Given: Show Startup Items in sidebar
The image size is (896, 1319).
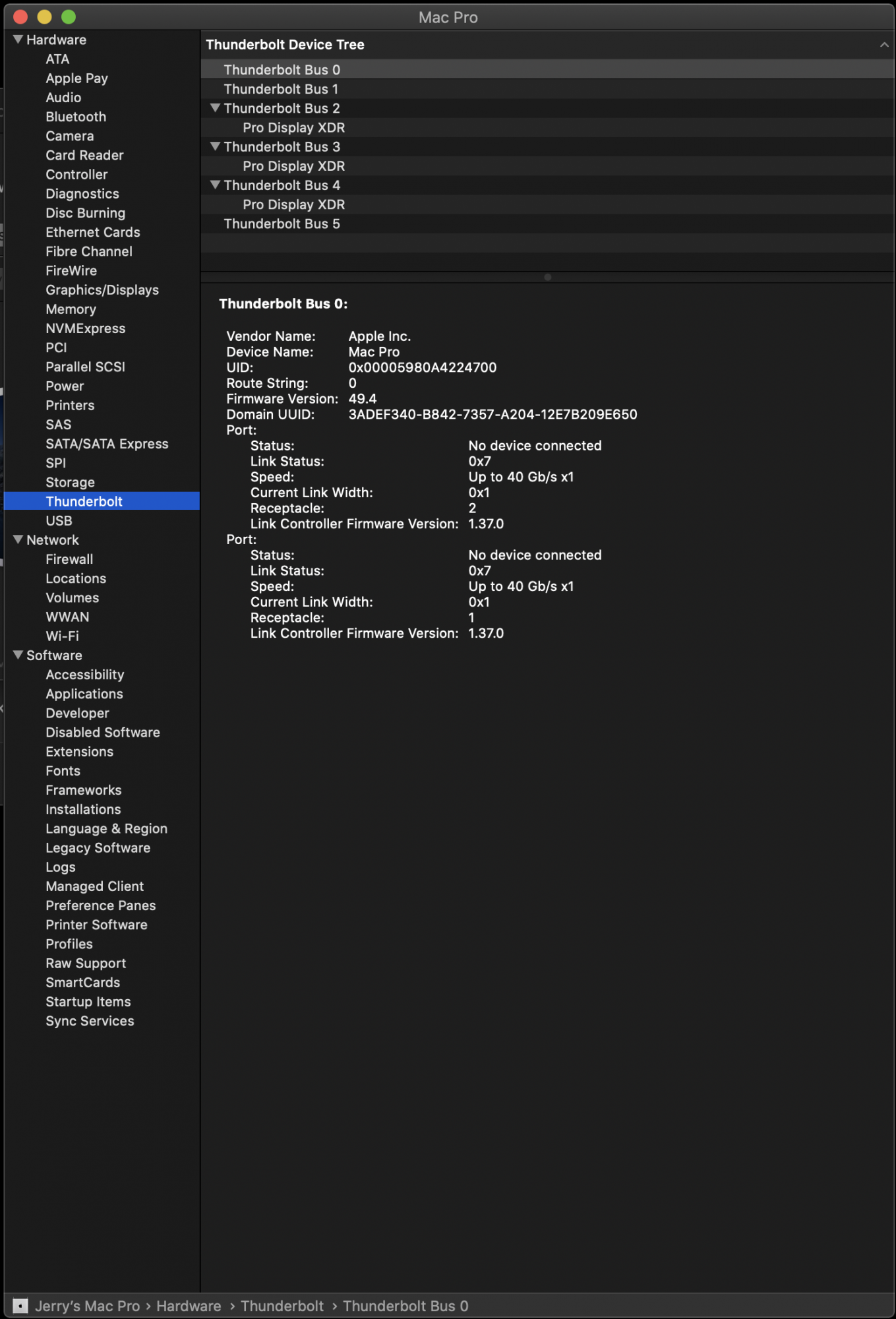Looking at the screenshot, I should [88, 1001].
